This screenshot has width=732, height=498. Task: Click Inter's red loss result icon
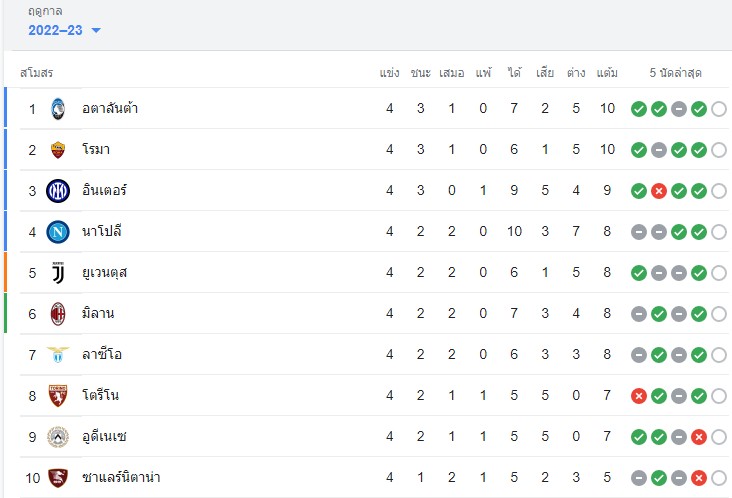[659, 191]
